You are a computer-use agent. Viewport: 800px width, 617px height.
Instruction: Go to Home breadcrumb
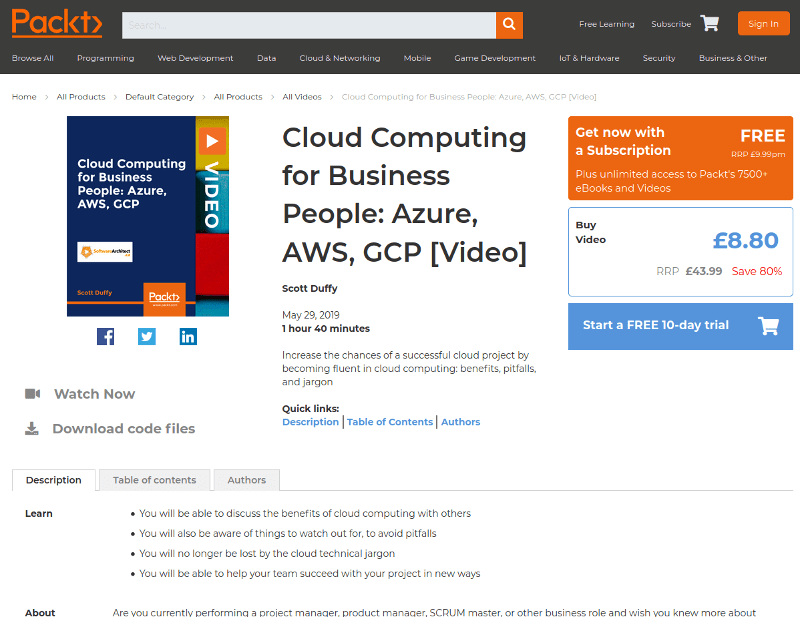(x=24, y=97)
